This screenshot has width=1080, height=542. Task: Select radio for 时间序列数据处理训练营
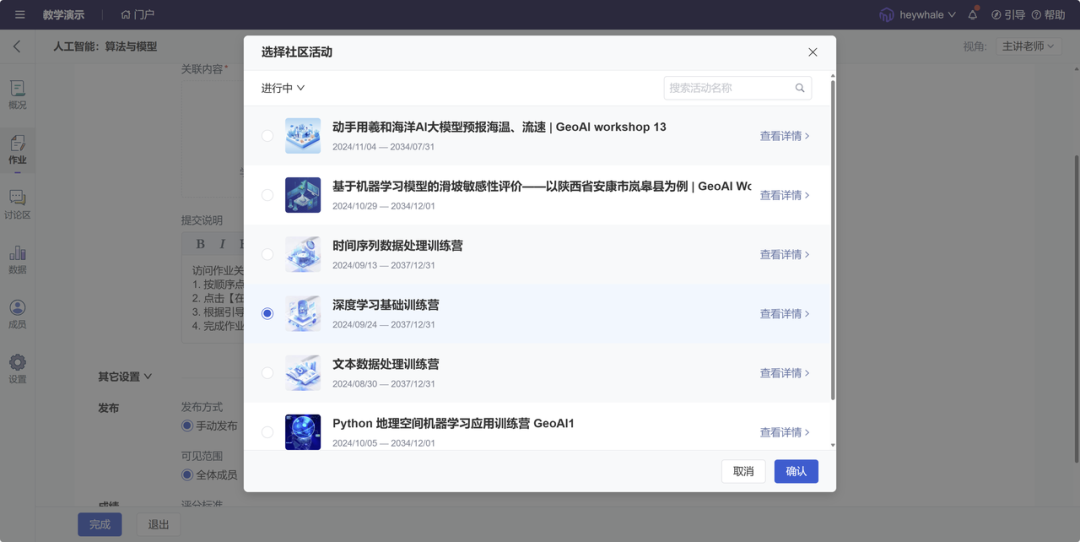tap(267, 254)
